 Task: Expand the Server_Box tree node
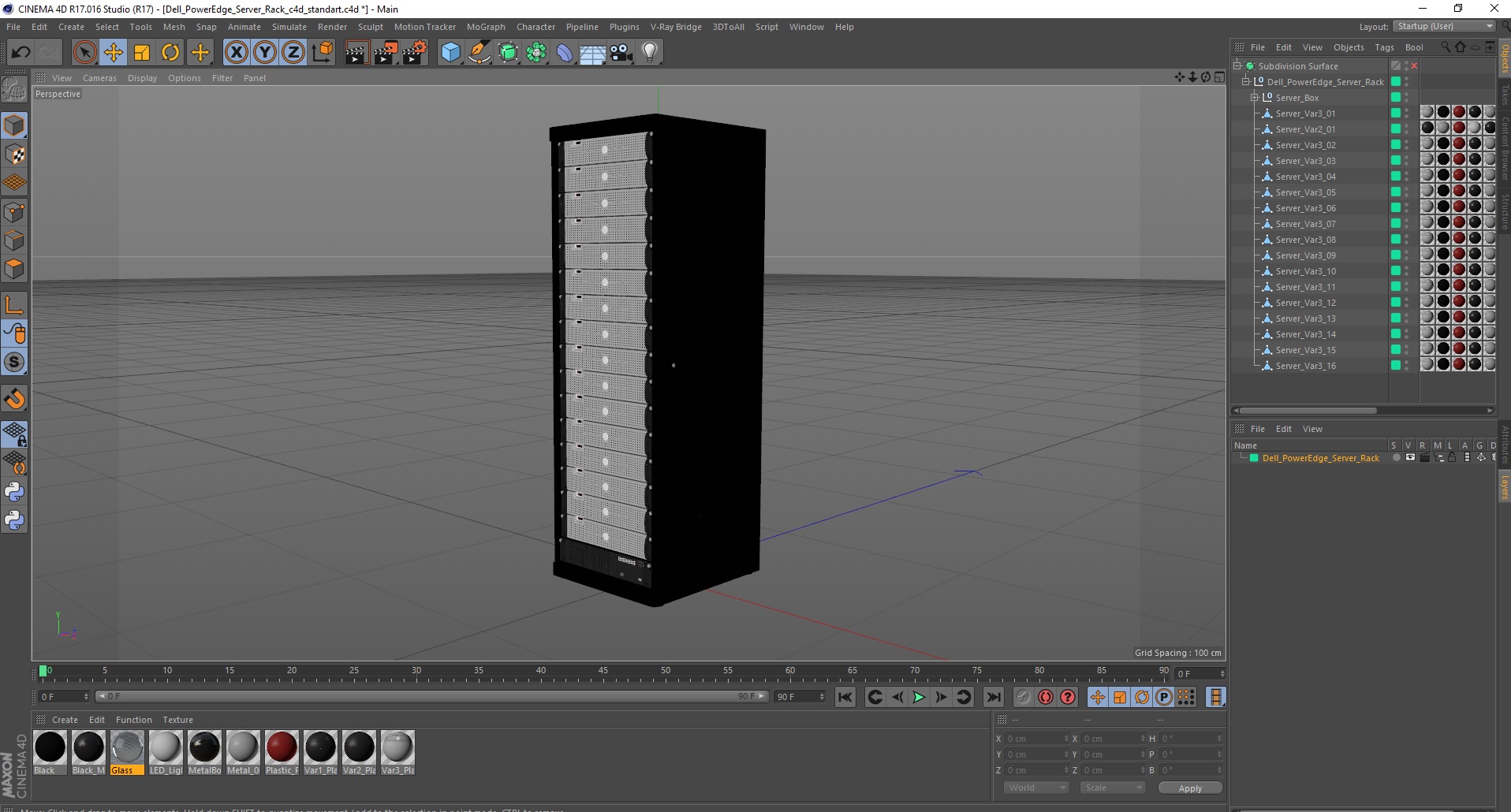tap(1254, 97)
